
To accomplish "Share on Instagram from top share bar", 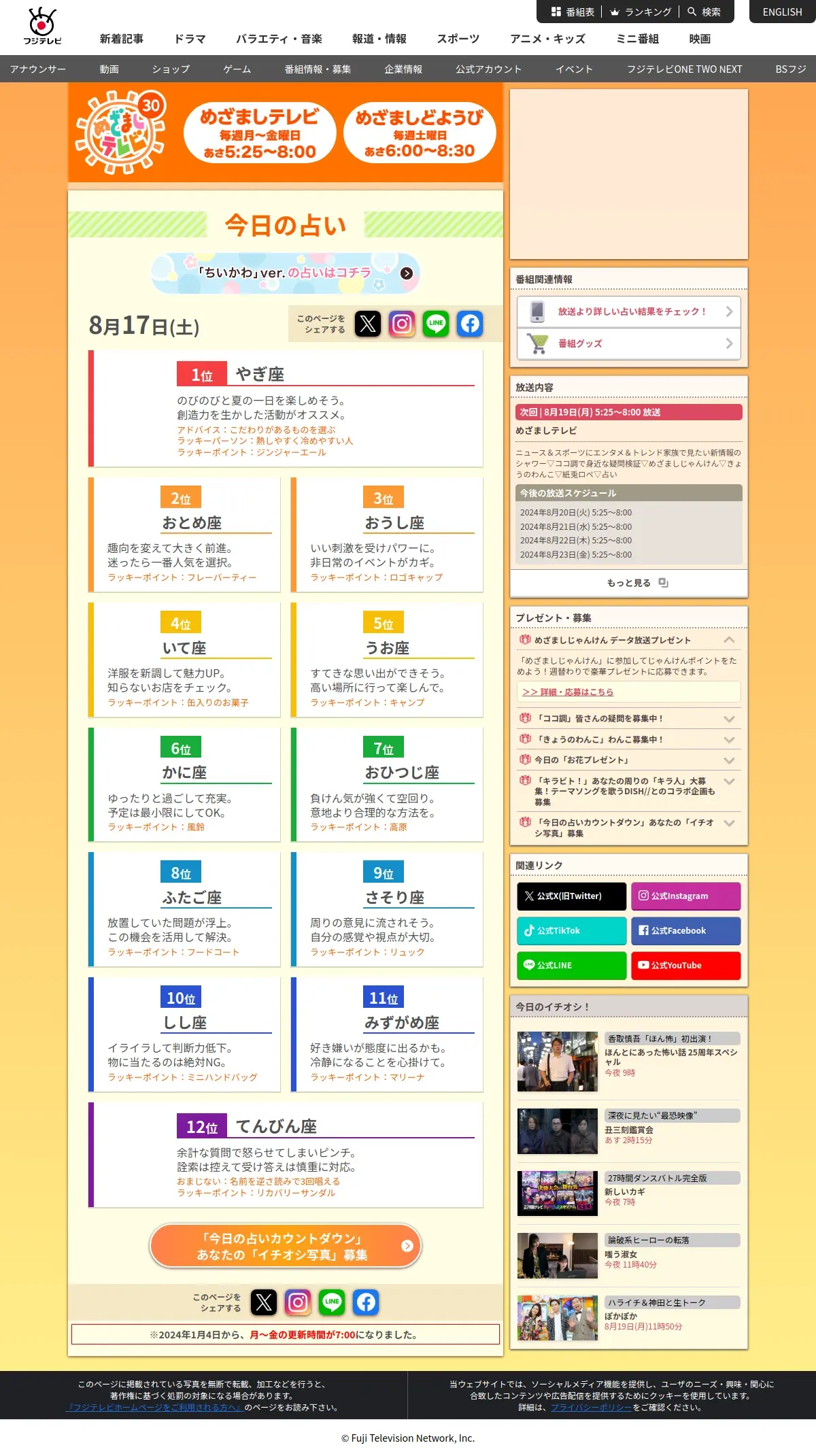I will [402, 324].
